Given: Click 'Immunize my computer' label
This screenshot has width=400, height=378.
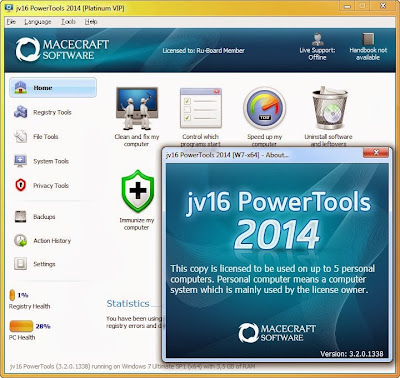Looking at the screenshot, I should [x=137, y=224].
